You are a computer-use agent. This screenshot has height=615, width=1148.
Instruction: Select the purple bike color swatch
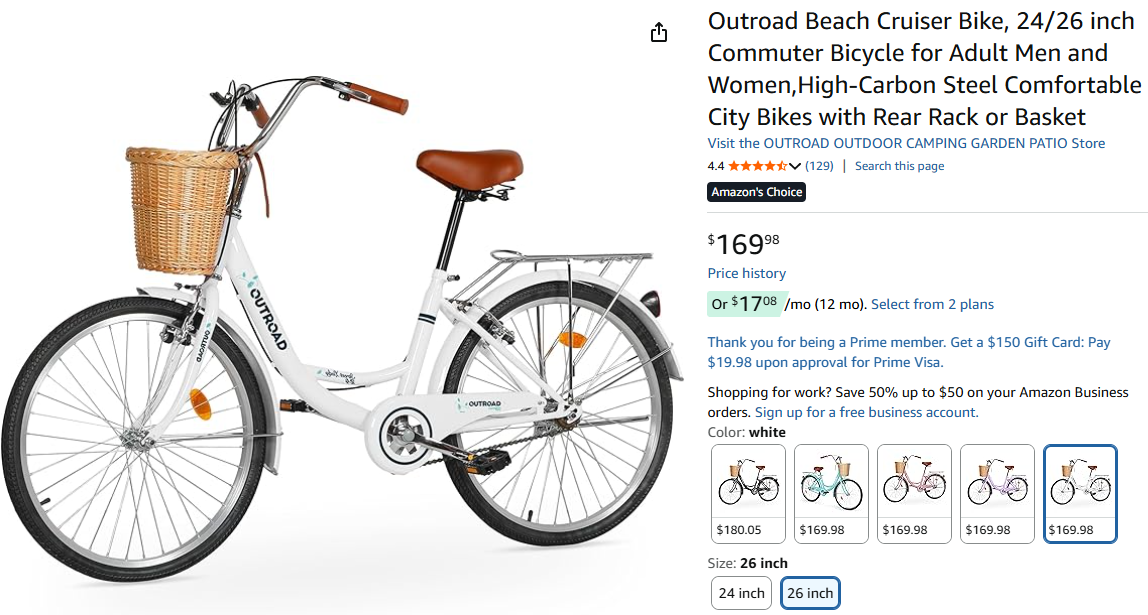pos(997,493)
